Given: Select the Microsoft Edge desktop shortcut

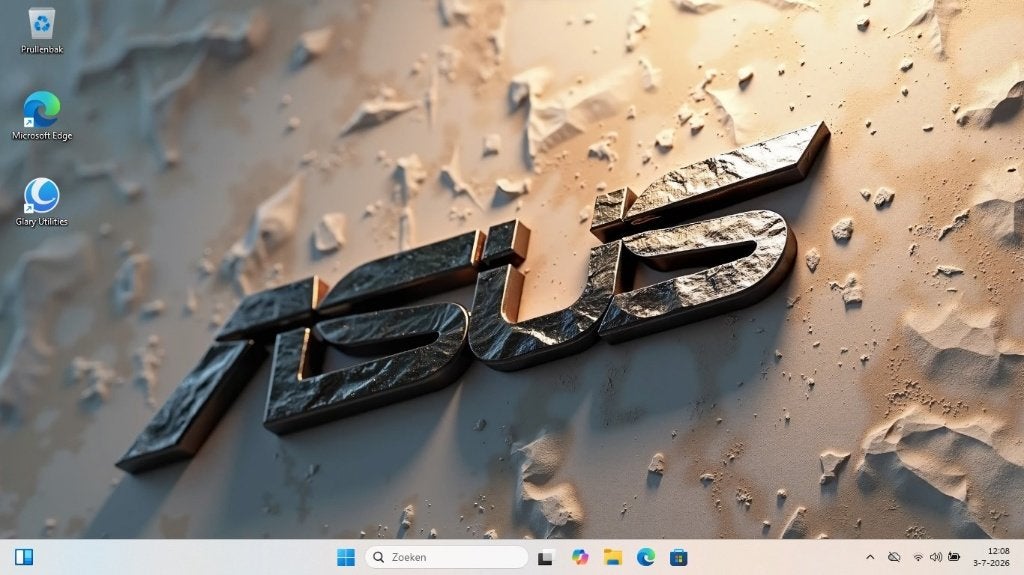Looking at the screenshot, I should click(42, 116).
